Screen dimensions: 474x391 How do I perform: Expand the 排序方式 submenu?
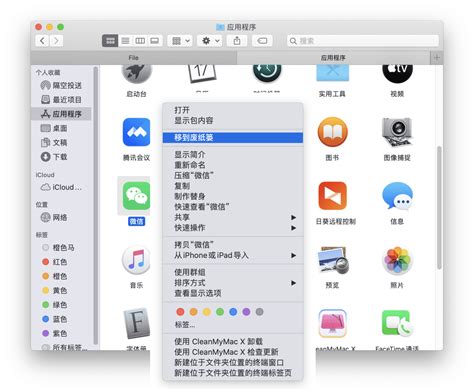233,283
